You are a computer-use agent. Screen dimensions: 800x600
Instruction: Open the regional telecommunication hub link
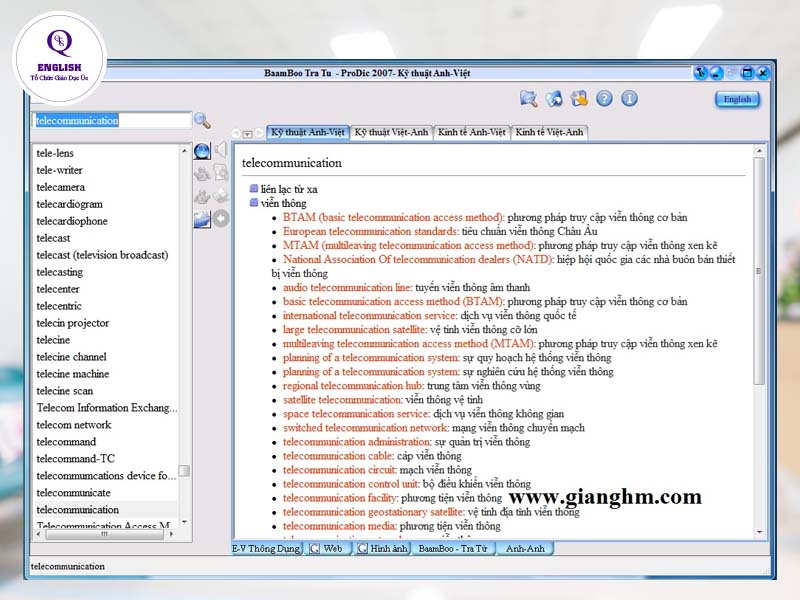pyautogui.click(x=354, y=386)
